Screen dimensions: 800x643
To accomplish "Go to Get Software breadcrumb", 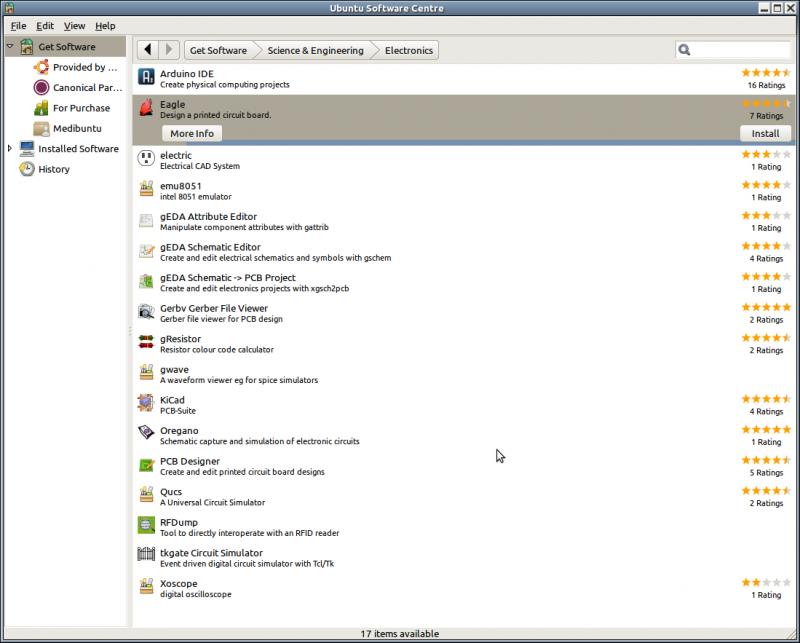I will point(218,50).
